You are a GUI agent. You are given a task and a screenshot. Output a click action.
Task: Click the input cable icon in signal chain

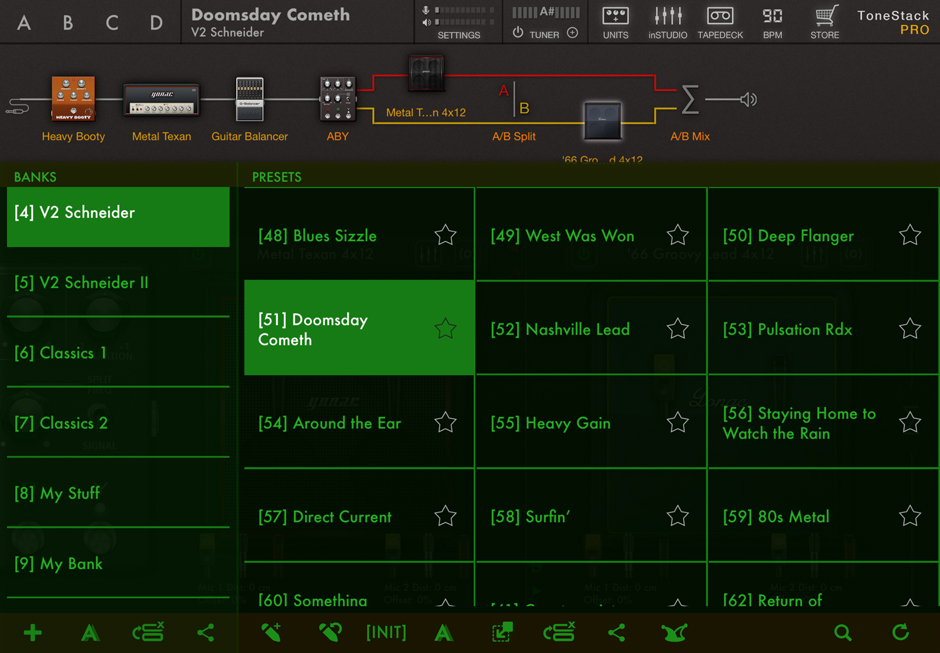click(17, 107)
